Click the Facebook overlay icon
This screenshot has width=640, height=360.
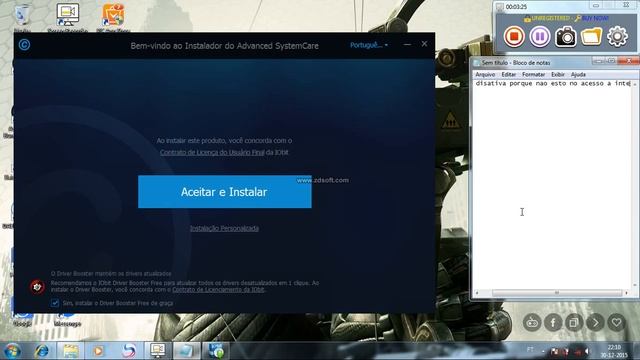553,322
